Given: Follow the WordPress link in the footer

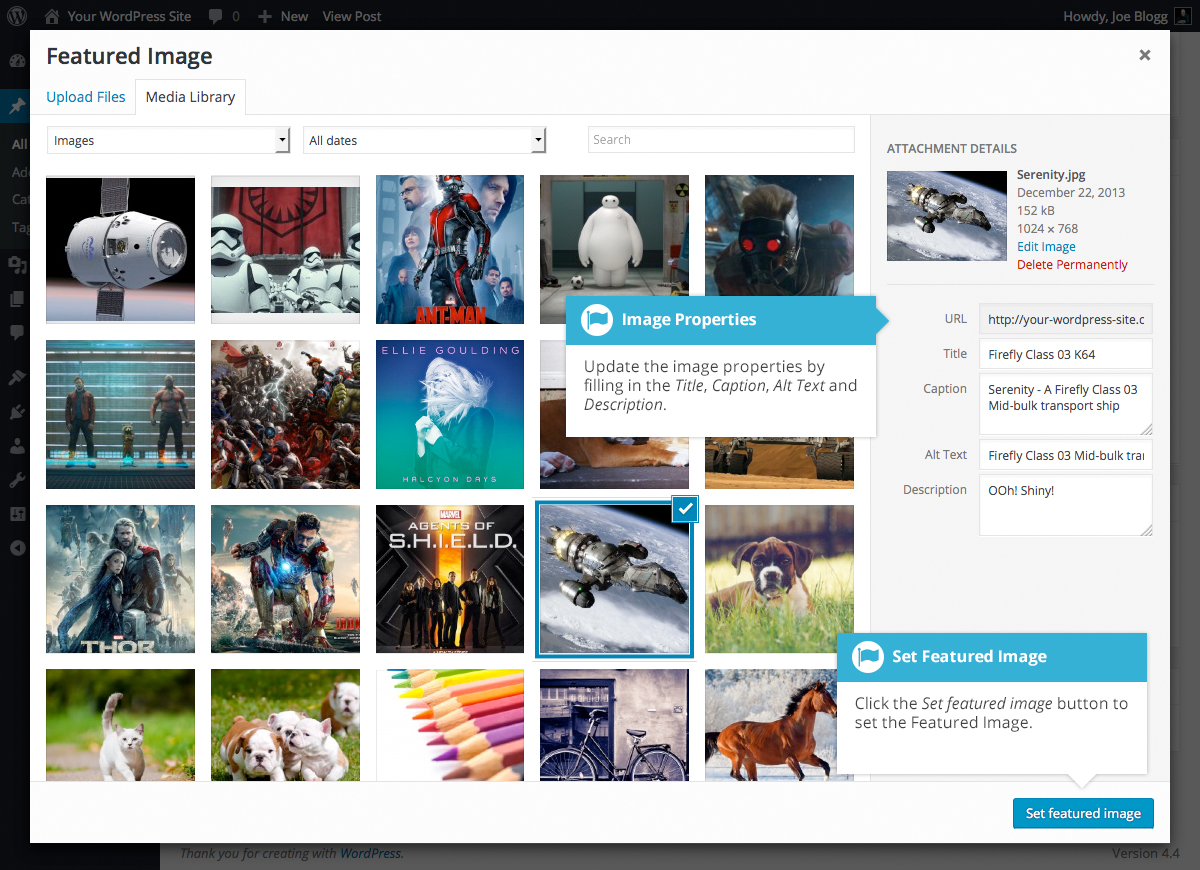Looking at the screenshot, I should [371, 853].
